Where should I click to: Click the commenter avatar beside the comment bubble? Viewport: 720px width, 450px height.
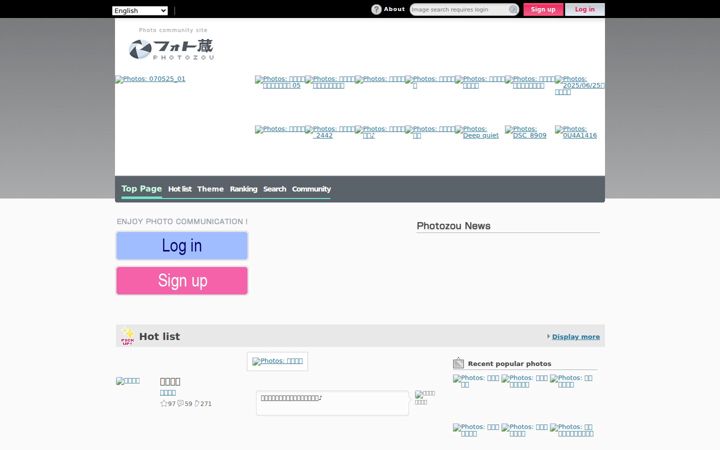click(x=425, y=398)
